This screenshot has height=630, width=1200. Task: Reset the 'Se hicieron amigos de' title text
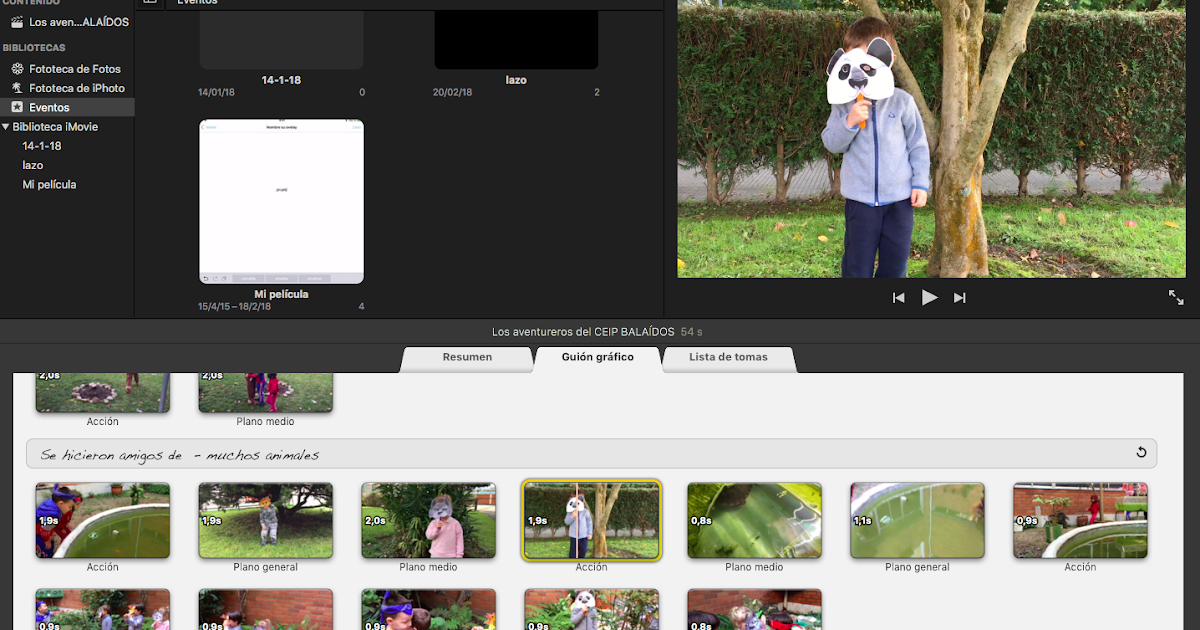1141,453
